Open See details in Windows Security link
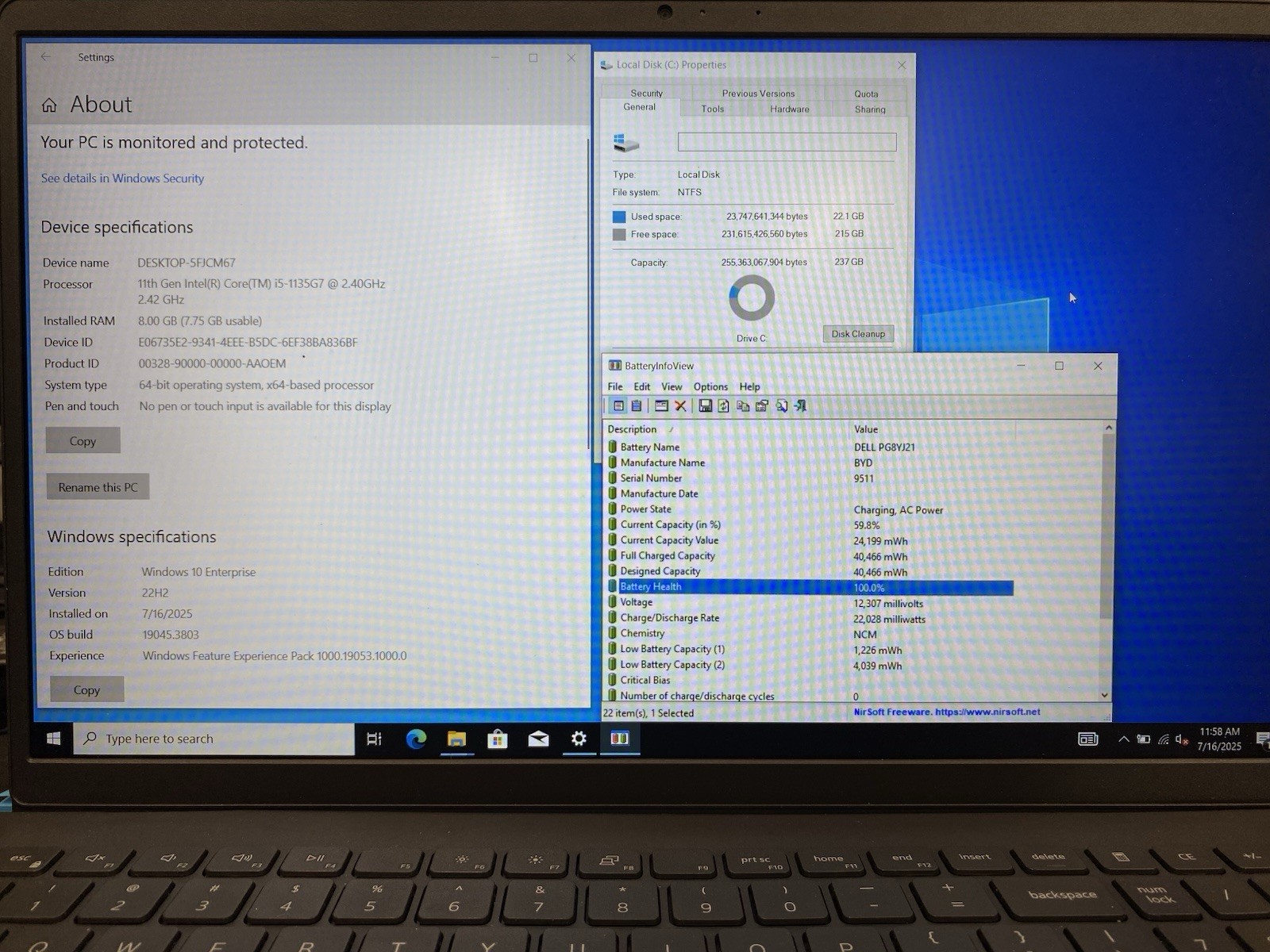The image size is (1270, 952). point(122,178)
